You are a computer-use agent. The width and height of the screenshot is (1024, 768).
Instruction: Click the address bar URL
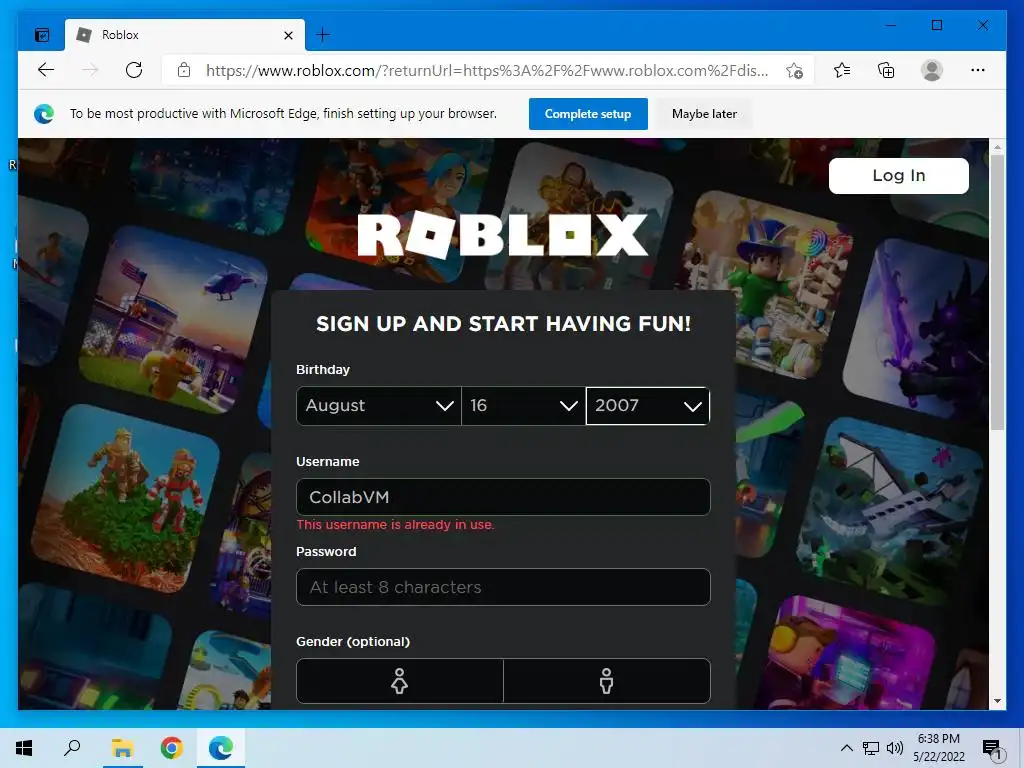(487, 71)
